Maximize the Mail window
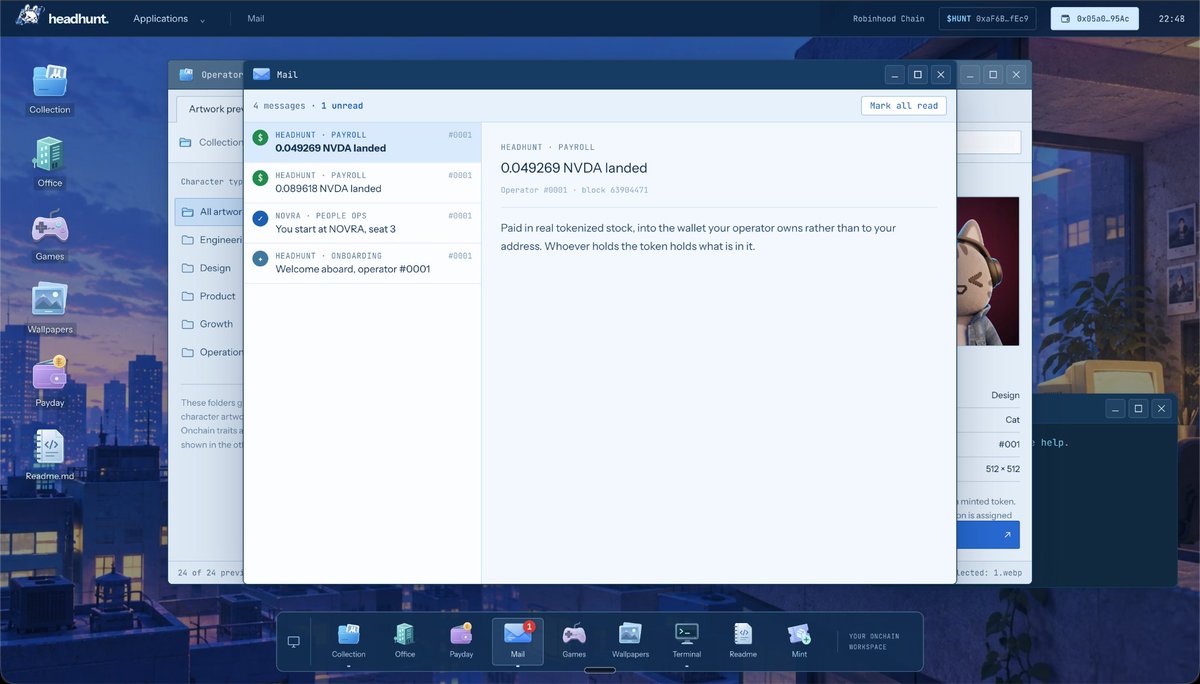The image size is (1200, 684). pyautogui.click(x=917, y=74)
